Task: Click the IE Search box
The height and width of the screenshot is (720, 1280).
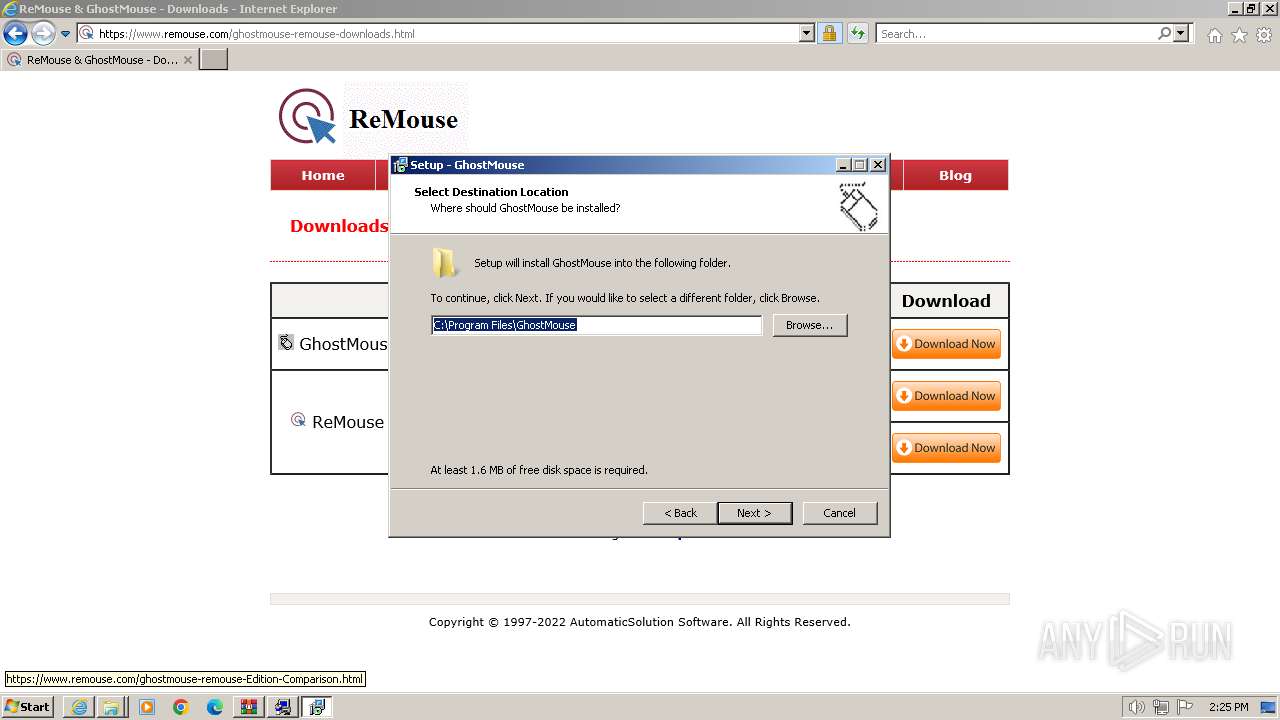Action: click(1015, 34)
